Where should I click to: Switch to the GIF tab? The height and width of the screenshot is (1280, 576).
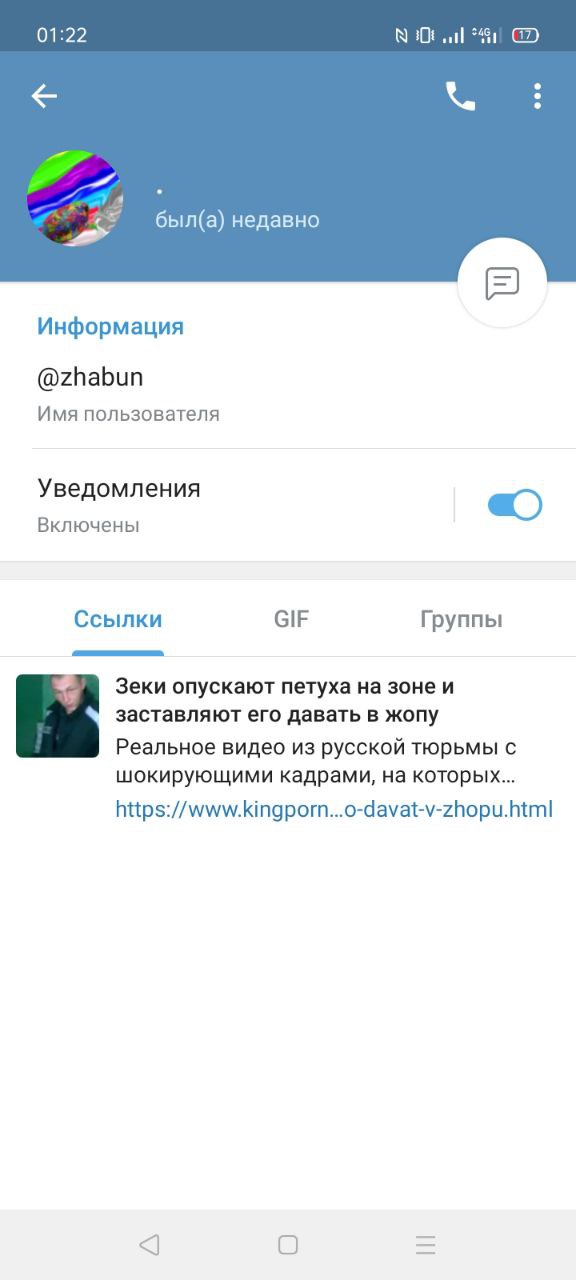(291, 619)
